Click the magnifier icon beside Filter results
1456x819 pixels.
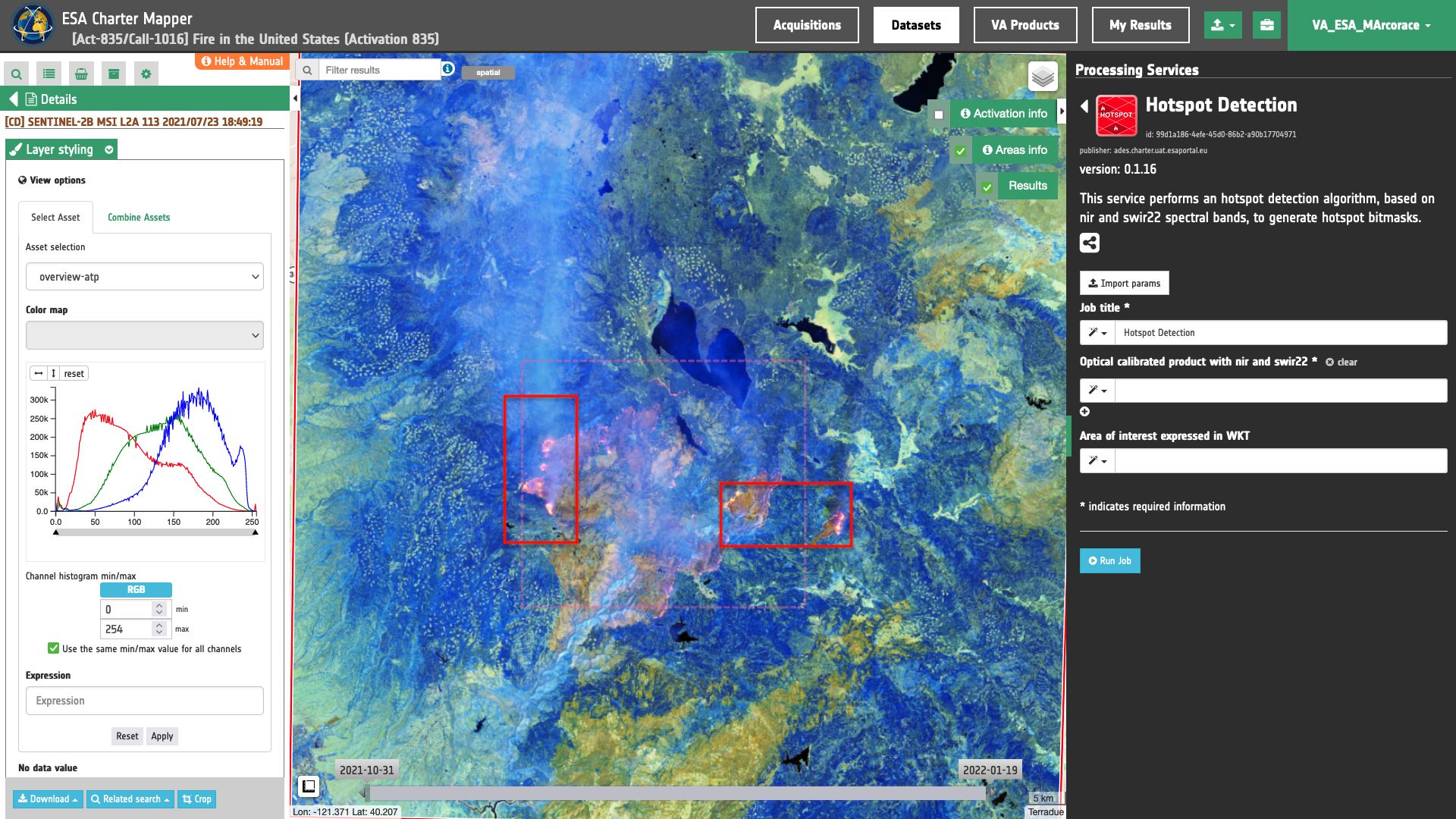(307, 71)
